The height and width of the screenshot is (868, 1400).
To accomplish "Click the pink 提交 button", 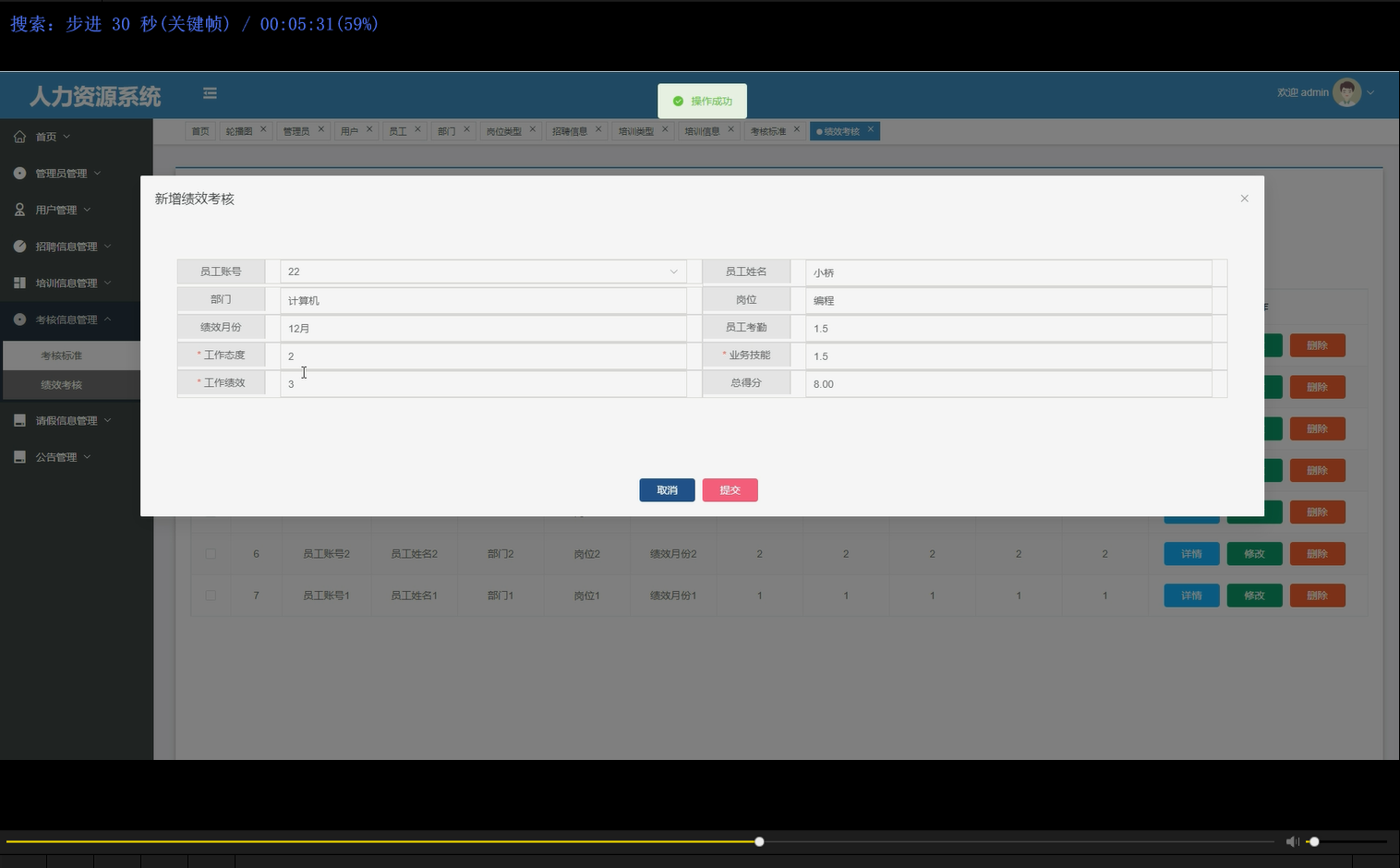I will (x=730, y=490).
